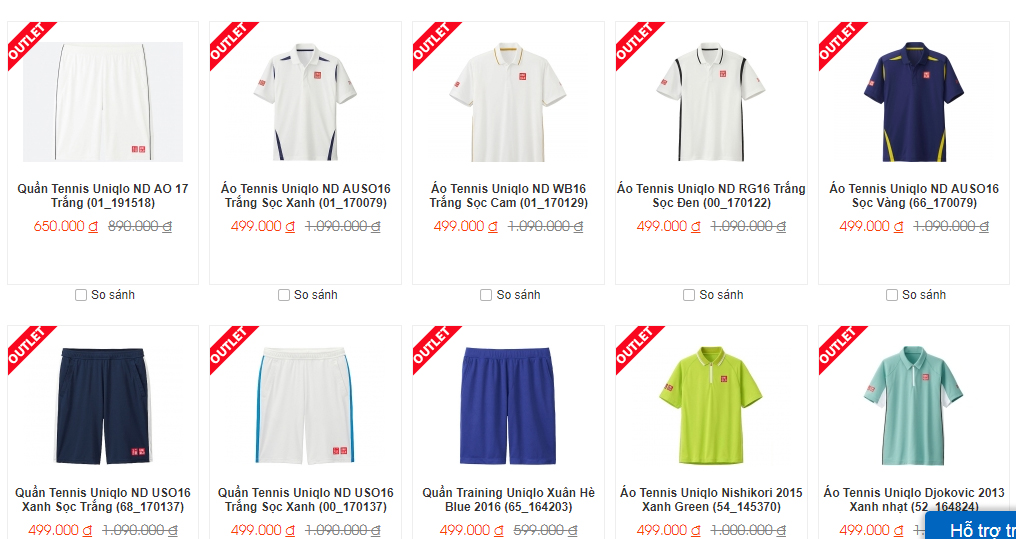View navy USO16 shorts product image

click(x=103, y=406)
